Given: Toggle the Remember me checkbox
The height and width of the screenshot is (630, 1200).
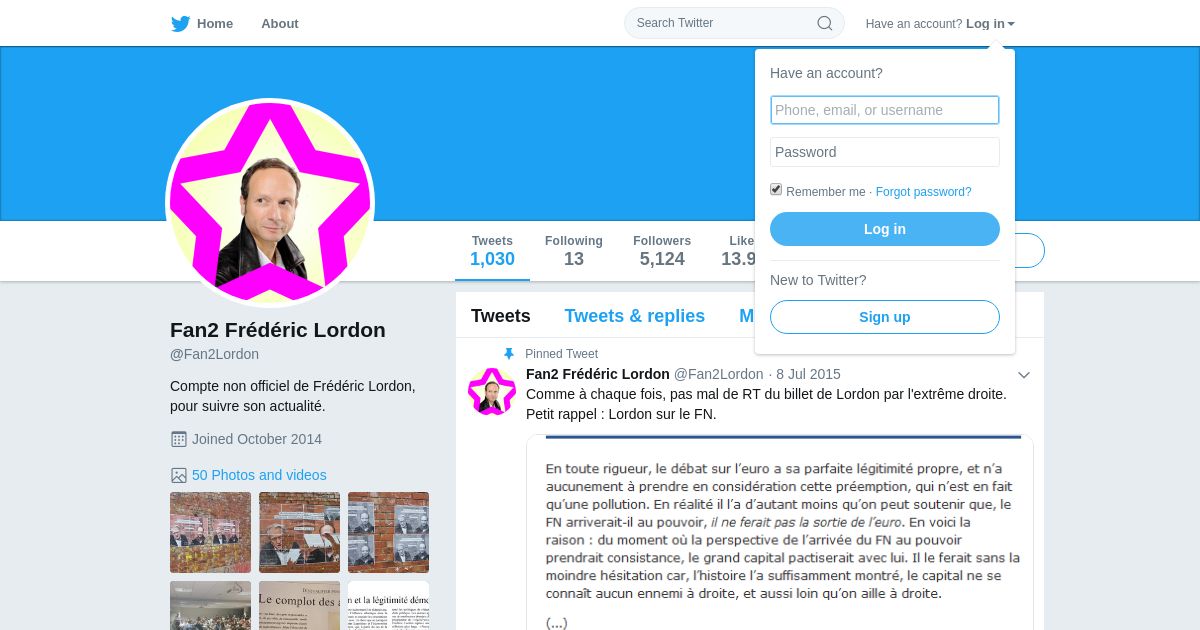Looking at the screenshot, I should coord(776,189).
